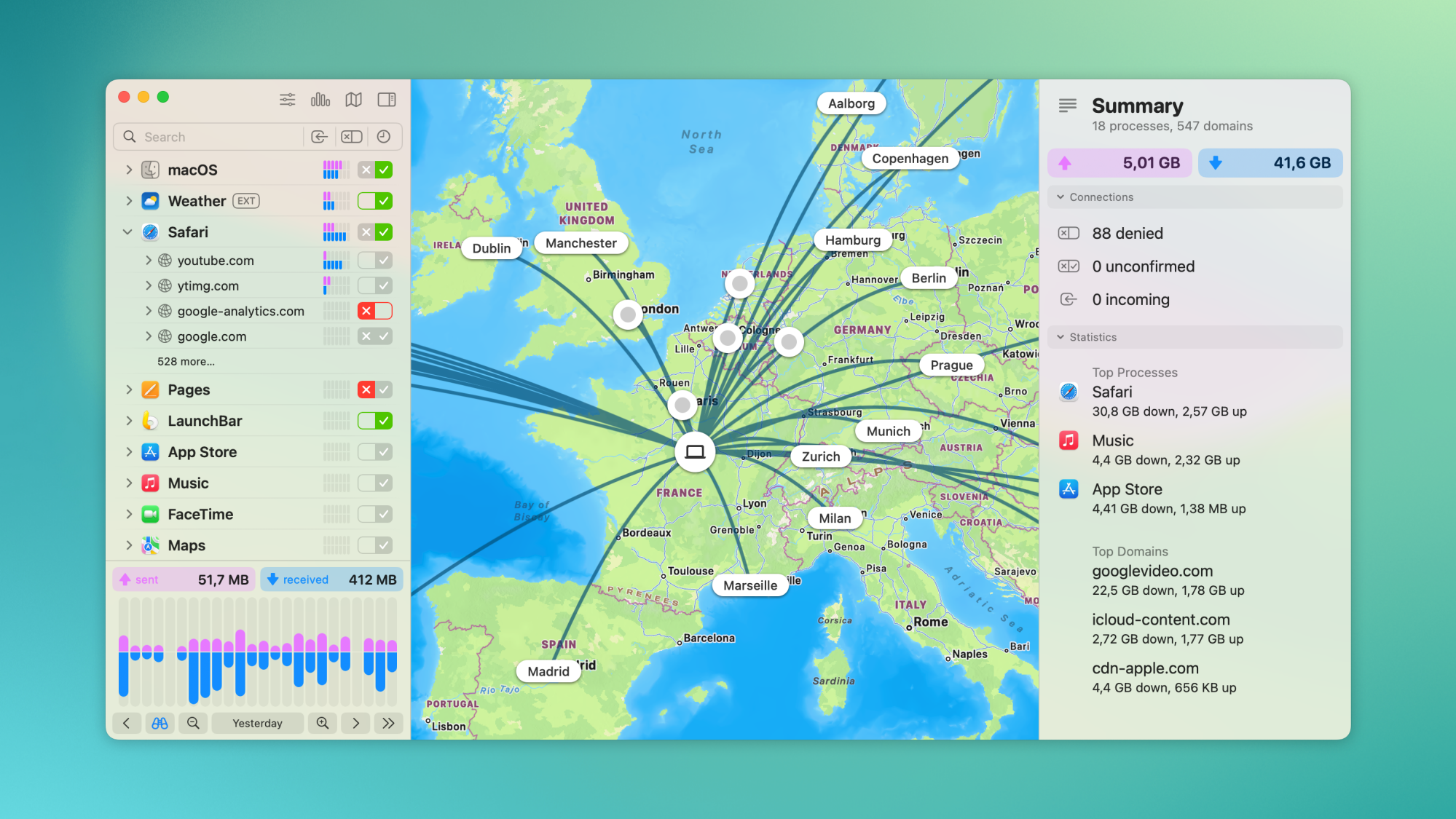Image resolution: width=1456 pixels, height=819 pixels.
Task: Click the binoculars icon below traffic graph
Action: [160, 723]
